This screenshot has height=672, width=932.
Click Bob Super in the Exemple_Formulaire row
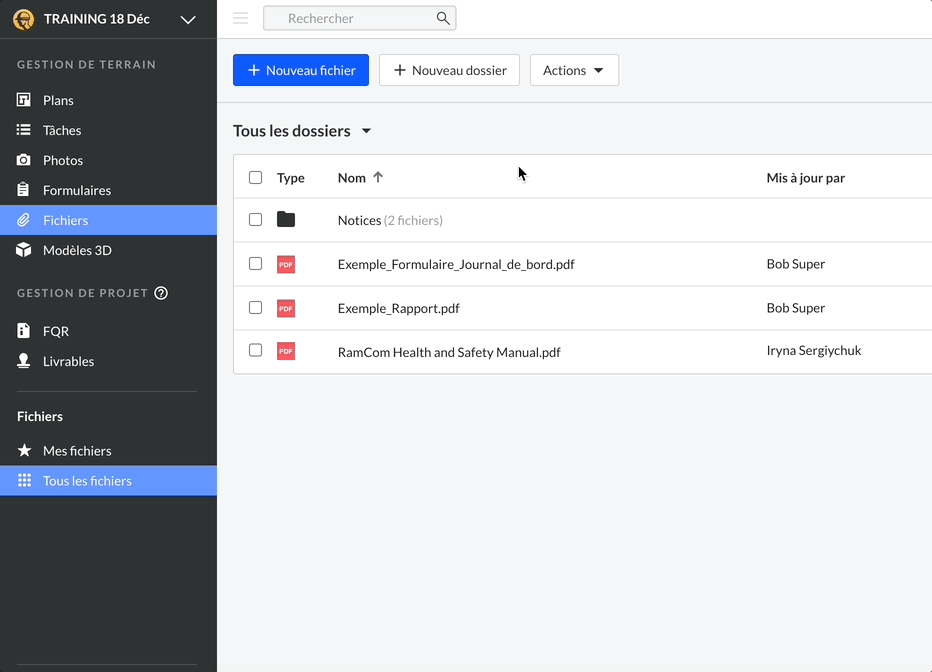[795, 264]
